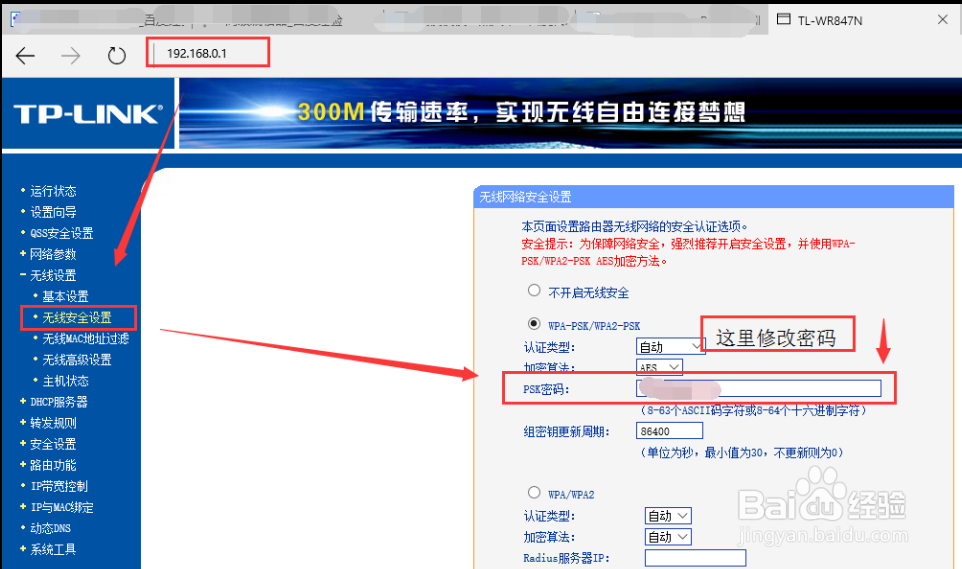Expand the DHCP服务器 section
The height and width of the screenshot is (569, 962).
58,401
